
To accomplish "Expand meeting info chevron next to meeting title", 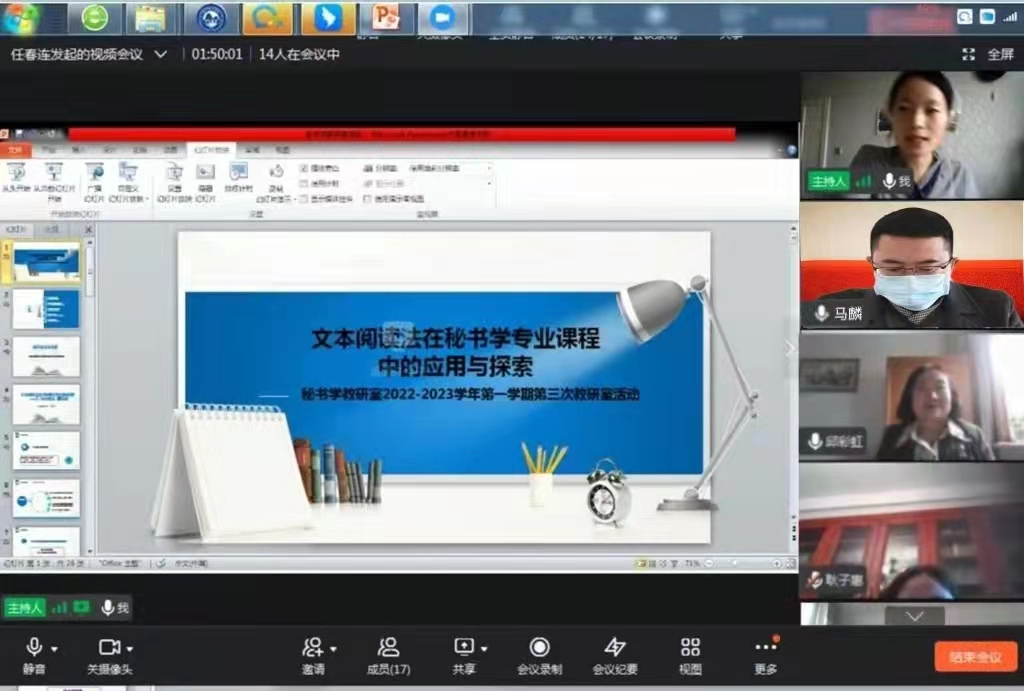I will tap(160, 54).
